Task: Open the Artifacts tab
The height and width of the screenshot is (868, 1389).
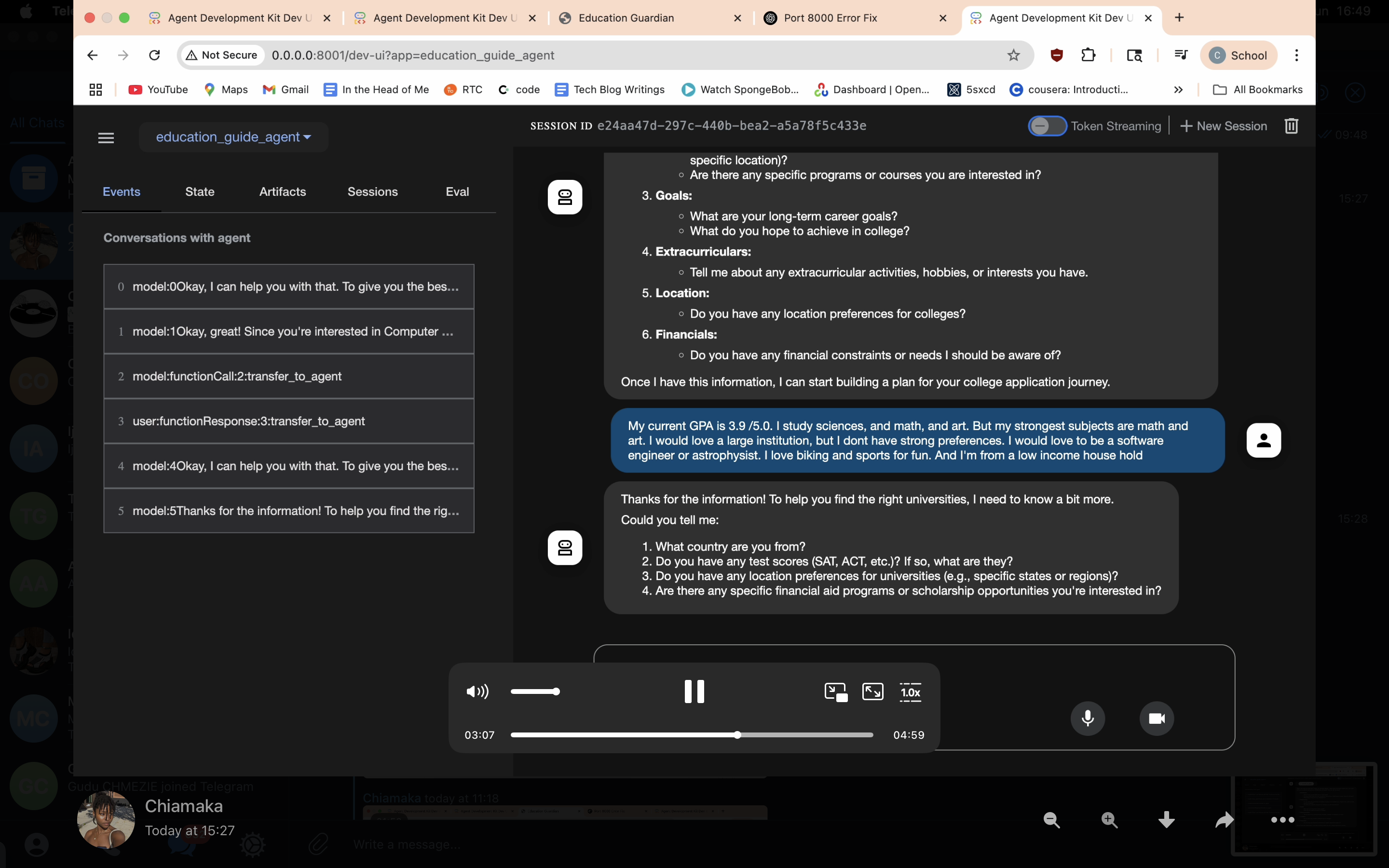Action: tap(283, 192)
